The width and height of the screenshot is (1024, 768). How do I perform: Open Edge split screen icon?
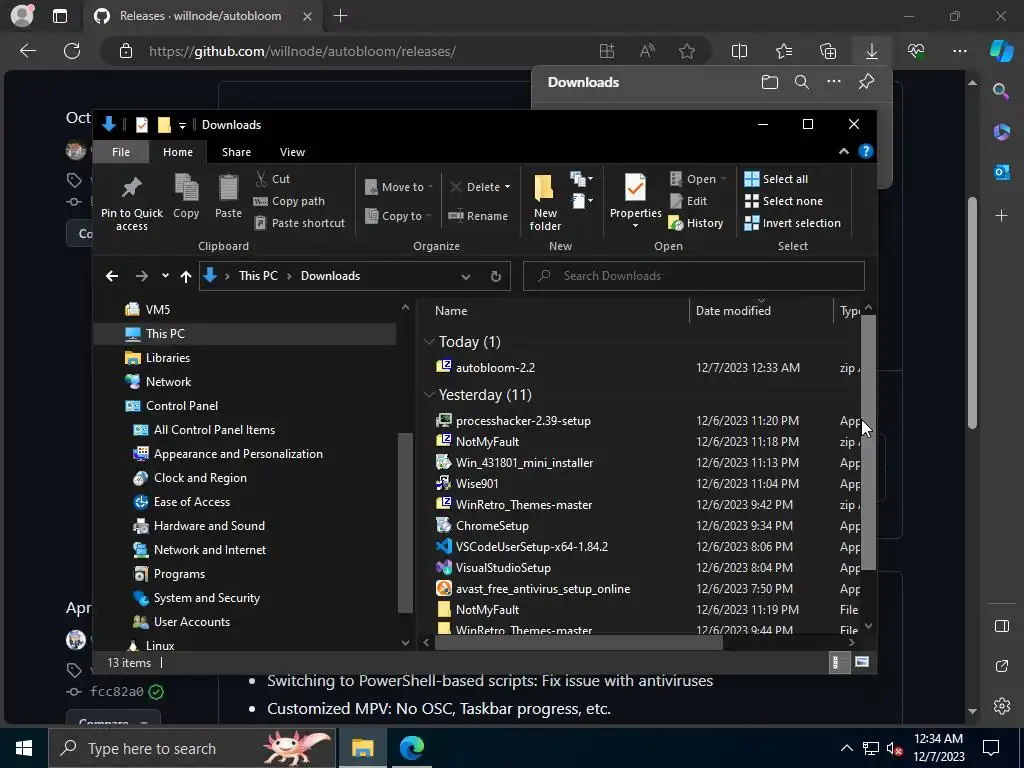(x=739, y=51)
